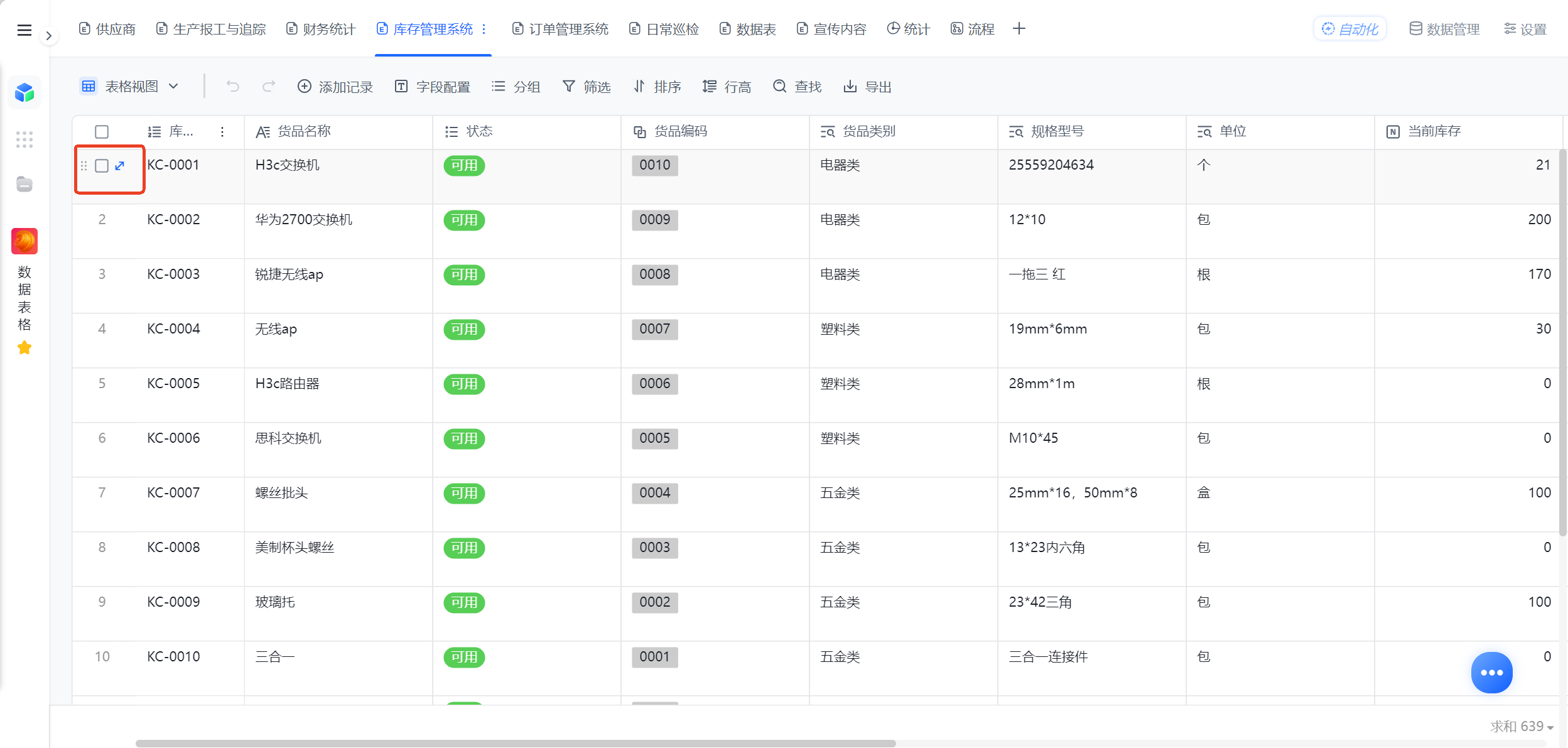This screenshot has width=1568, height=748.
Task: Click 可用 status tag in KC-0005 row
Action: pyautogui.click(x=464, y=384)
